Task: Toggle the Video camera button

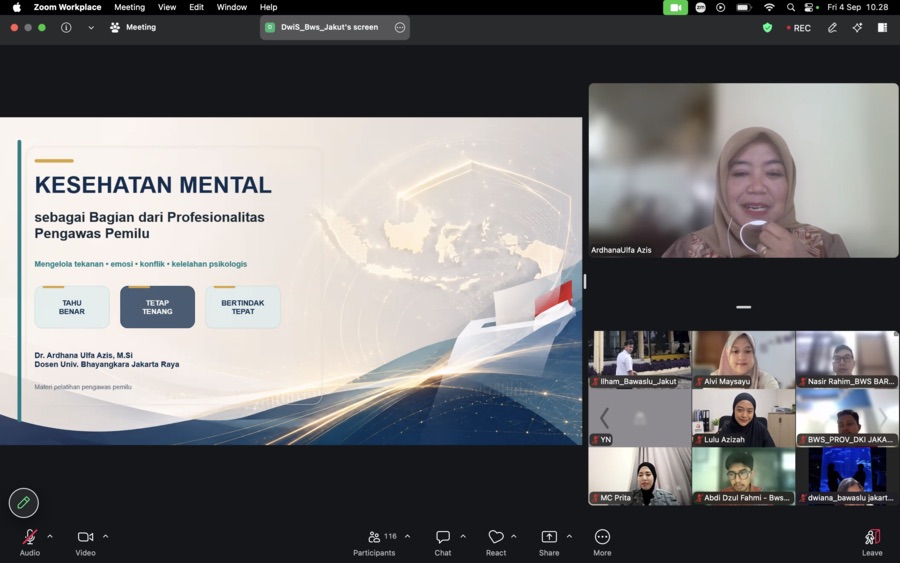Action: tap(85, 542)
